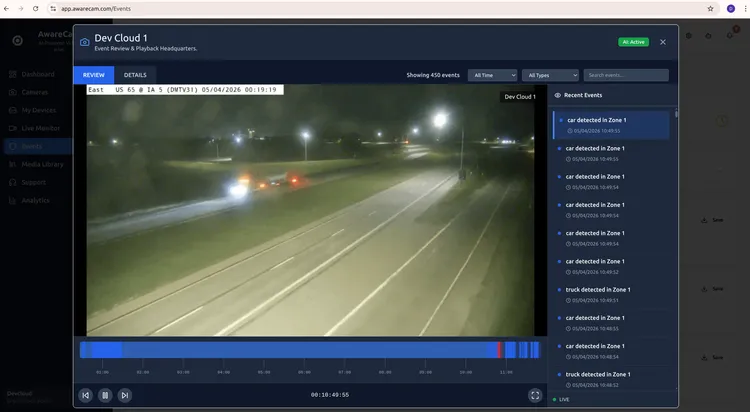This screenshot has height=412, width=750.
Task: Click the Dev Cloud 1 video overlay label
Action: tap(519, 97)
